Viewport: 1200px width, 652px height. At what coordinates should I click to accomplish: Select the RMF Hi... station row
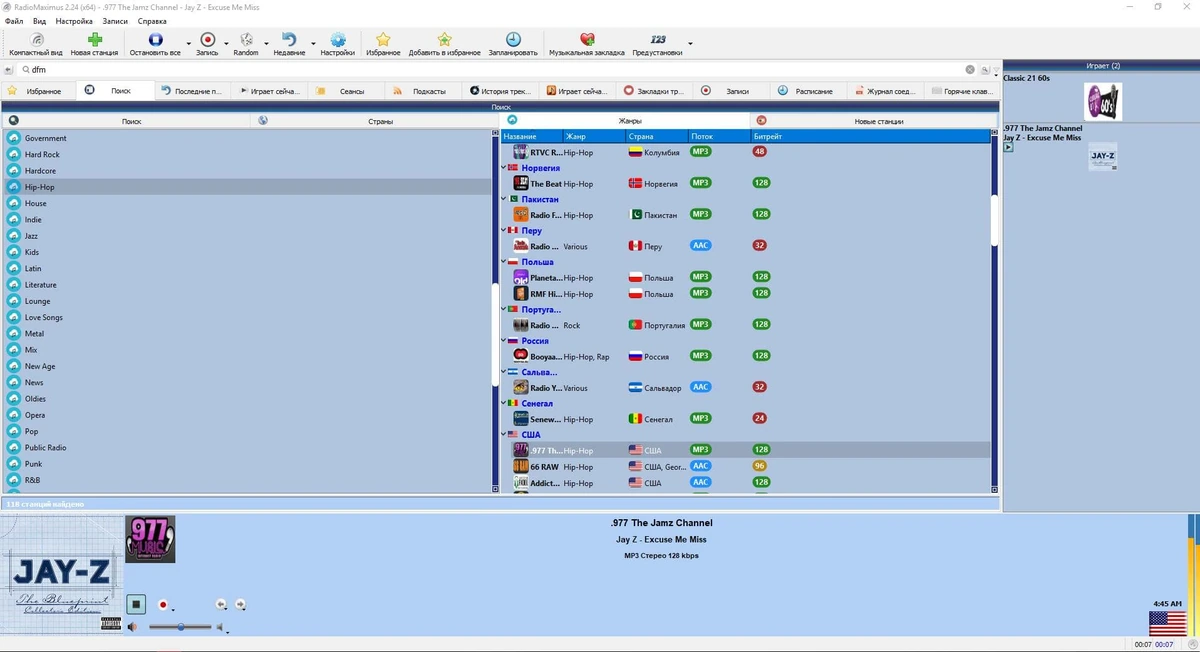coord(745,294)
